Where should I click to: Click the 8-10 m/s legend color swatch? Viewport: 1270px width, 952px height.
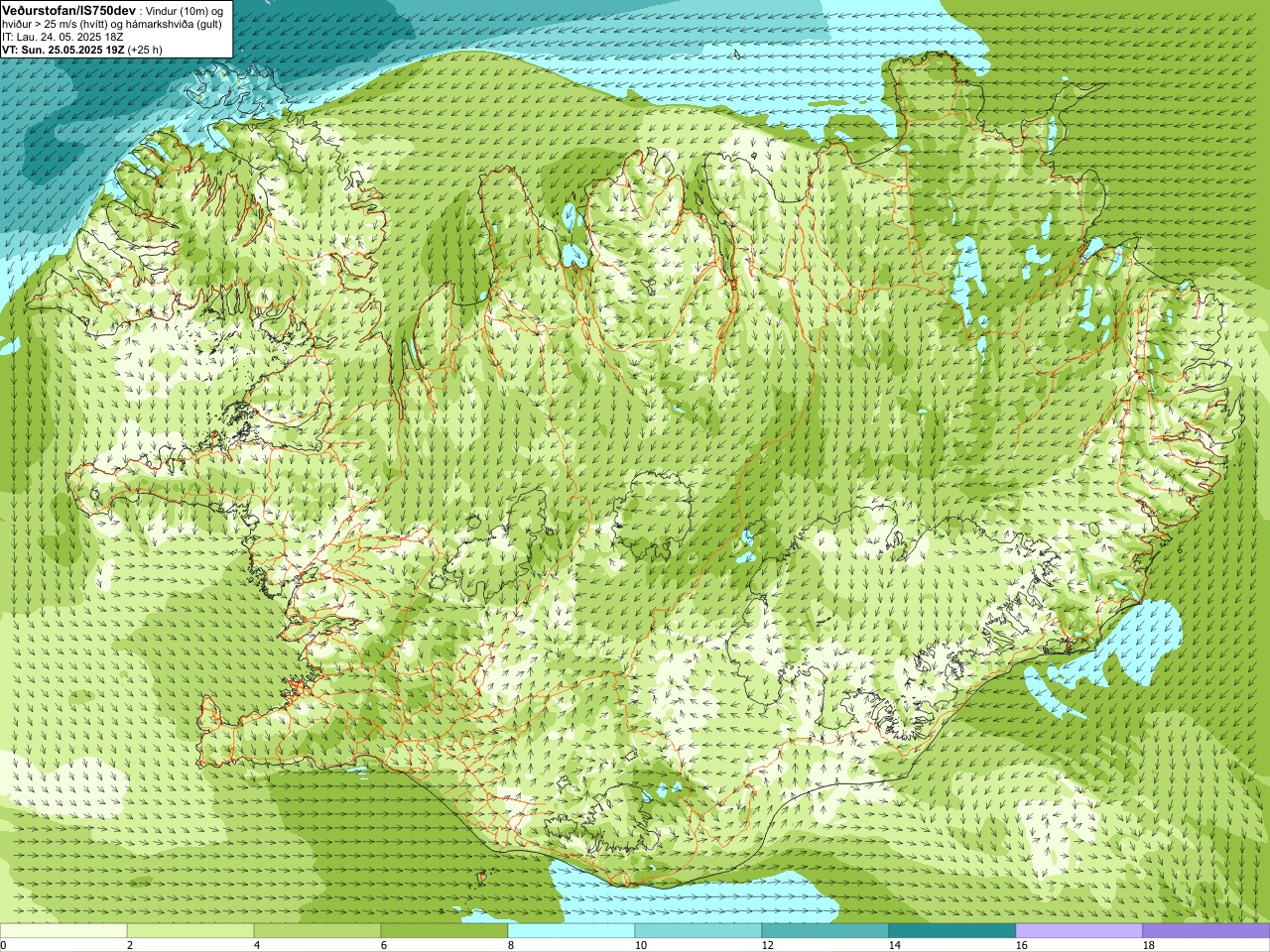(571, 931)
